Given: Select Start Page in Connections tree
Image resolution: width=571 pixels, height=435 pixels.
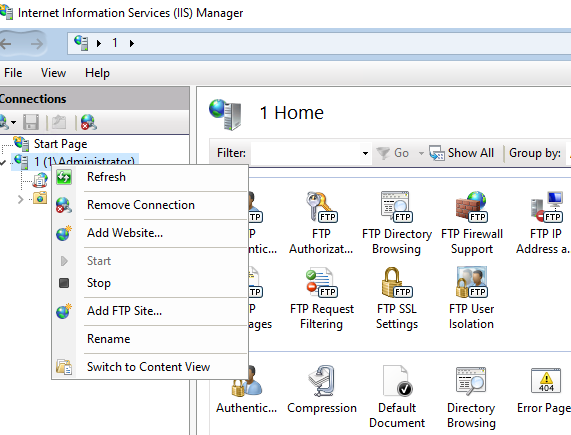Looking at the screenshot, I should click(x=60, y=144).
